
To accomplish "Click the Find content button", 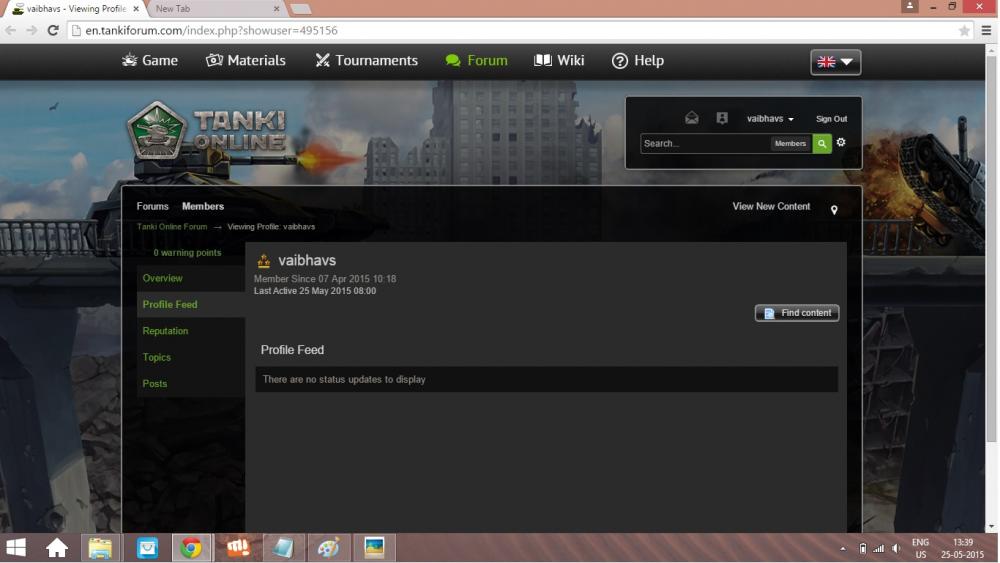I will (797, 313).
